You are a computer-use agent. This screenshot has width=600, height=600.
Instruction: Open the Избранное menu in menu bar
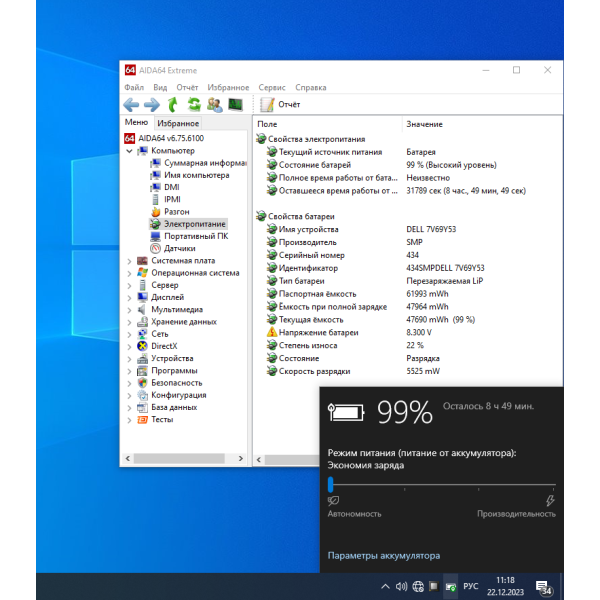228,87
